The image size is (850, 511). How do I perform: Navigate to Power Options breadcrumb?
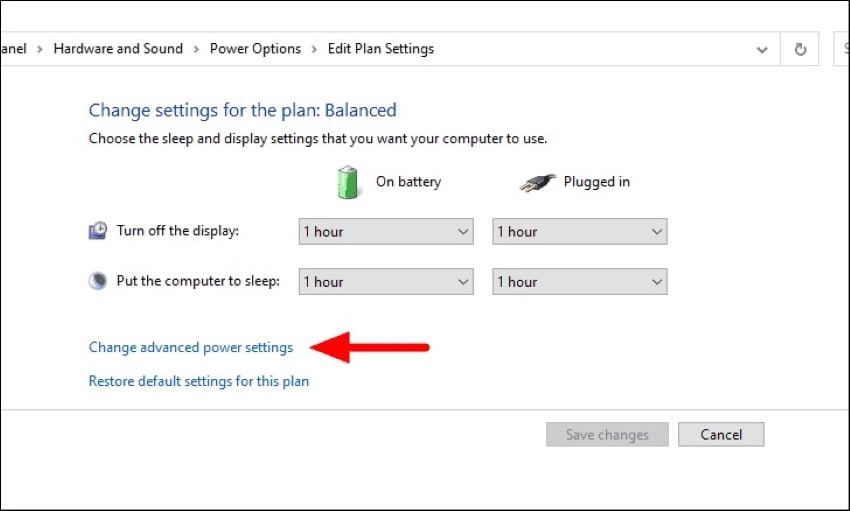pyautogui.click(x=255, y=49)
